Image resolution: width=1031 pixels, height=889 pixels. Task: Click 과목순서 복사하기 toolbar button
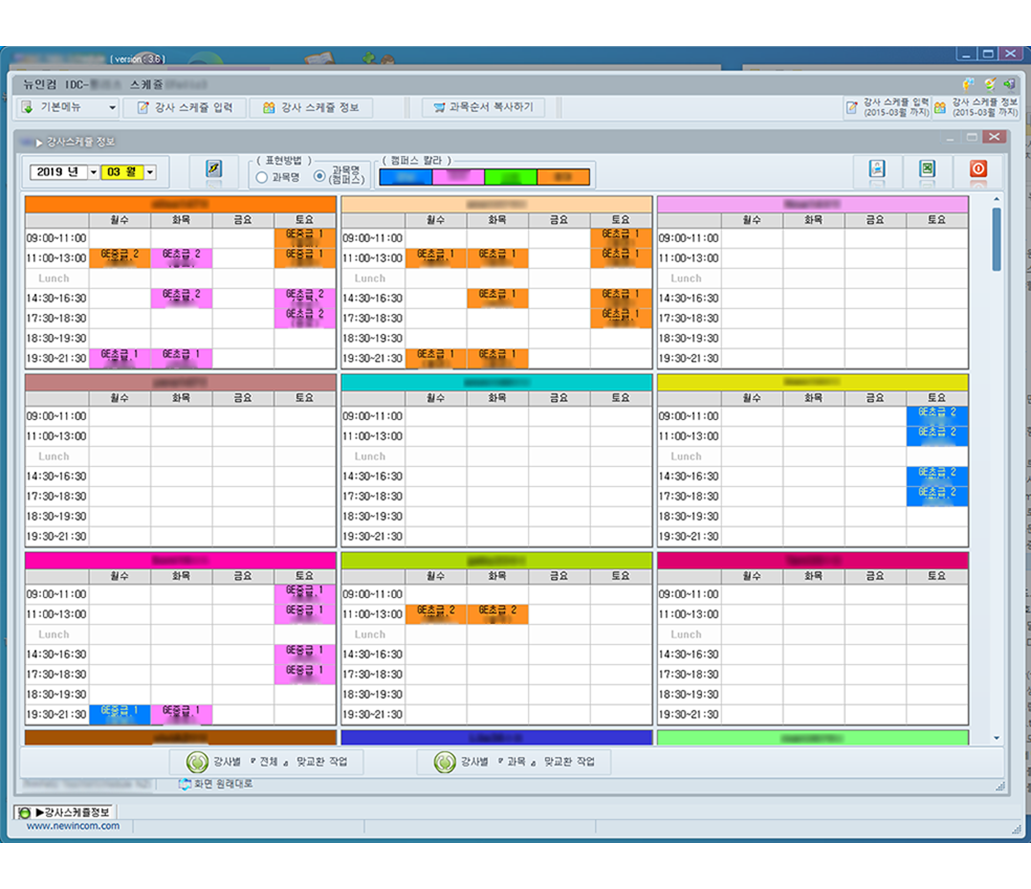click(483, 107)
